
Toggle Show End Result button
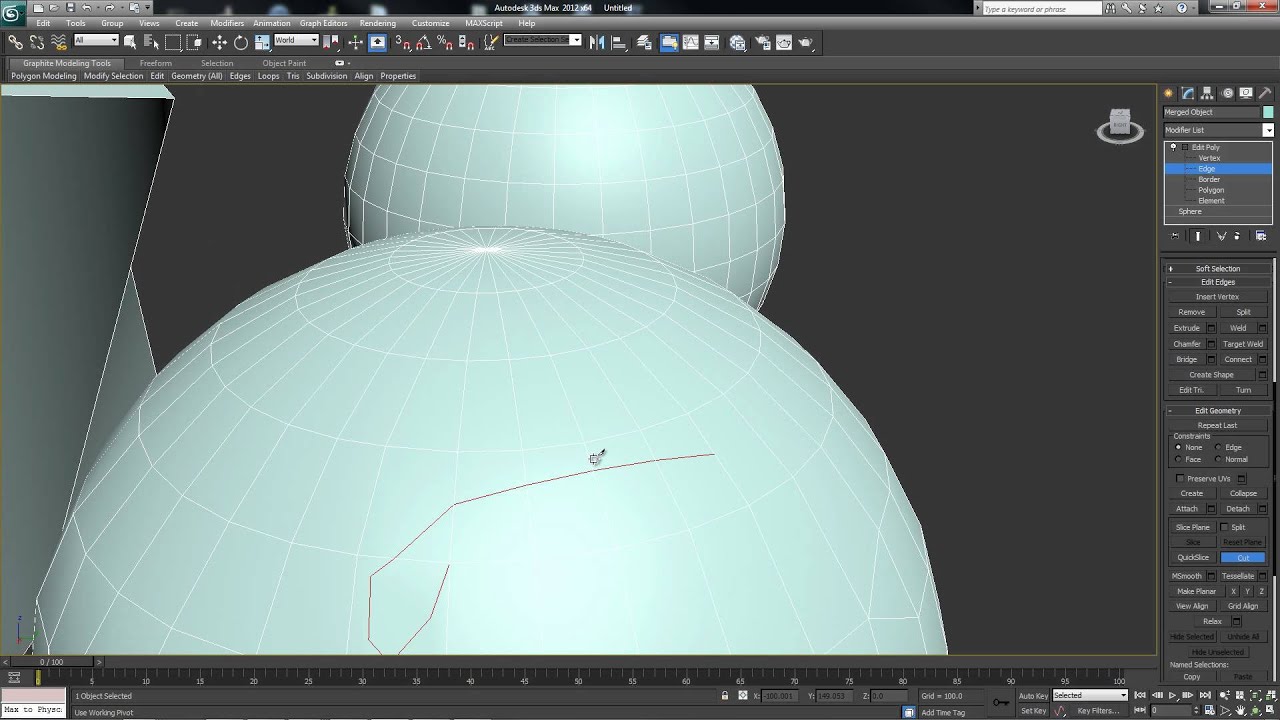pyautogui.click(x=1198, y=236)
